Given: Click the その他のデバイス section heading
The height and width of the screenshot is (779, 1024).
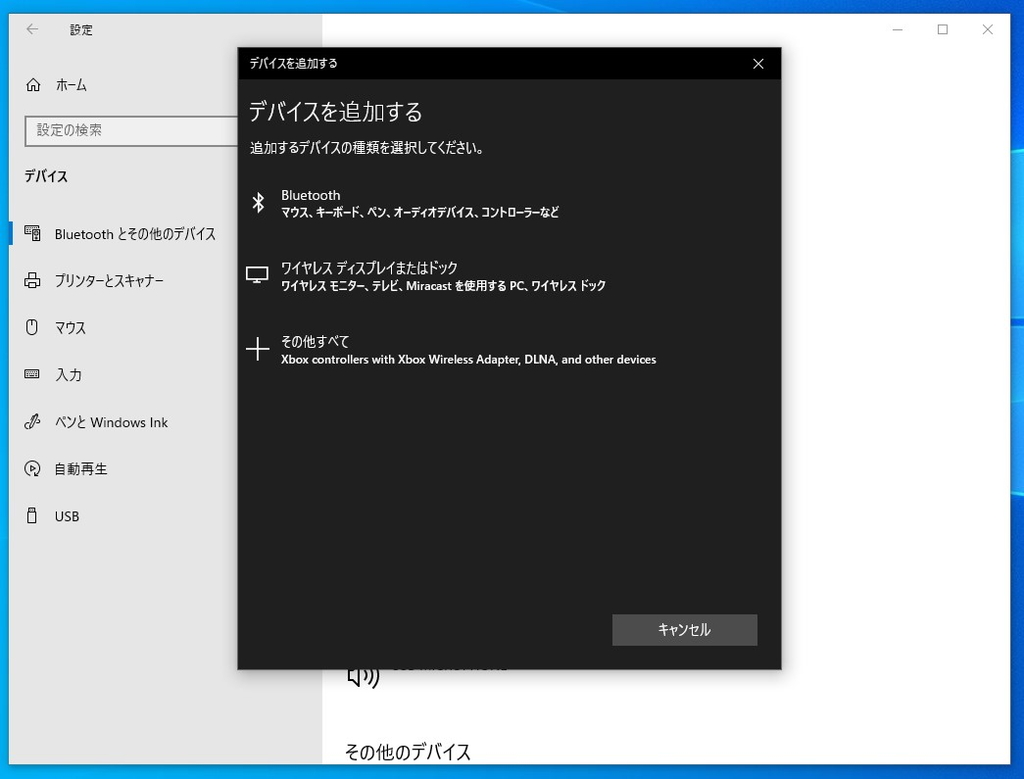Looking at the screenshot, I should coord(409,751).
